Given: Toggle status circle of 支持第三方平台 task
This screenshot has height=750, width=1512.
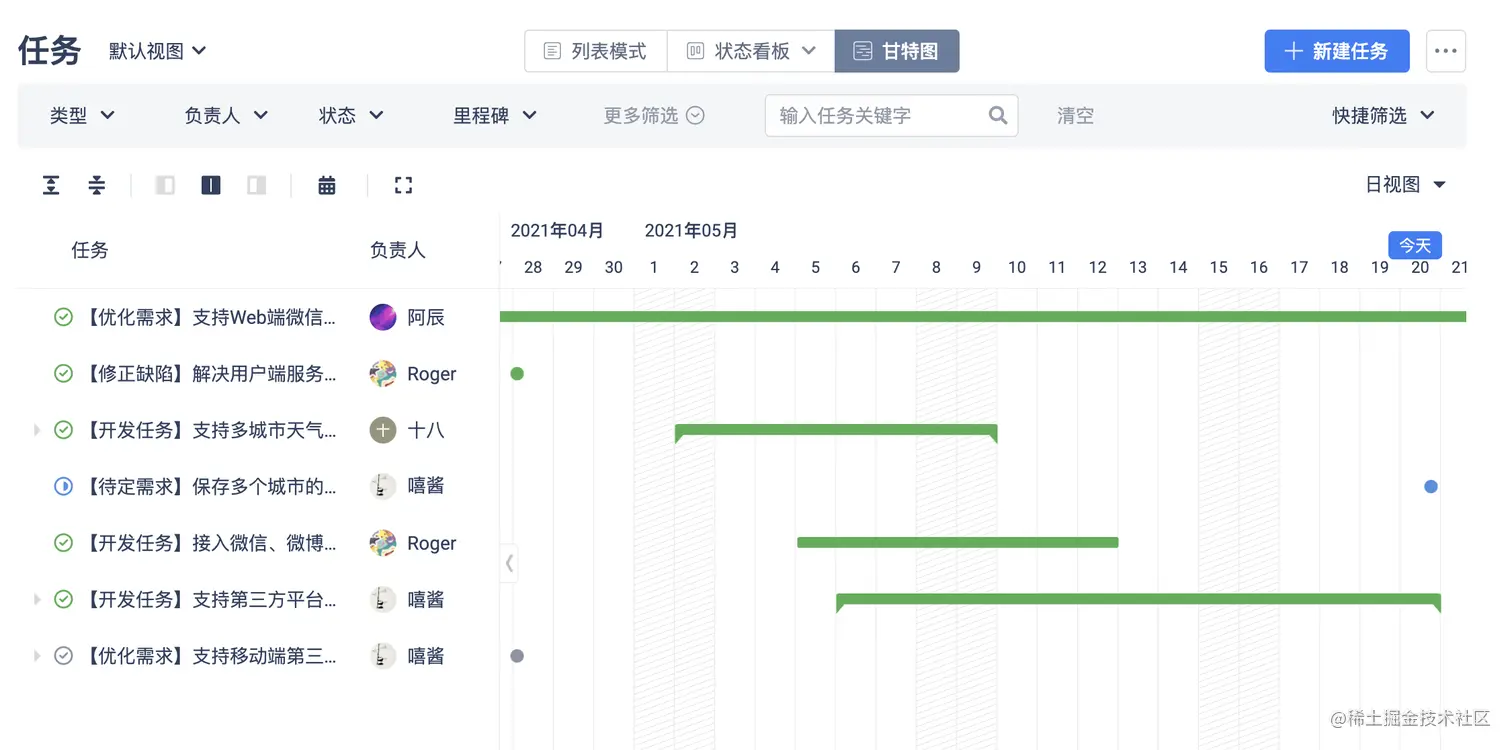Looking at the screenshot, I should click(x=63, y=599).
